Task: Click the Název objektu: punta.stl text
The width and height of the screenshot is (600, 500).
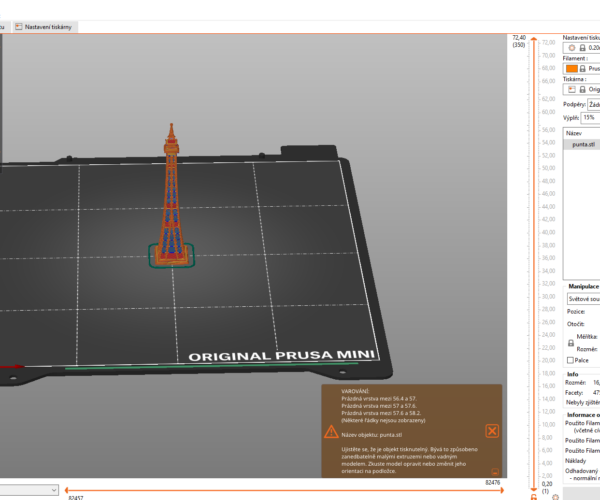Action: (x=372, y=435)
